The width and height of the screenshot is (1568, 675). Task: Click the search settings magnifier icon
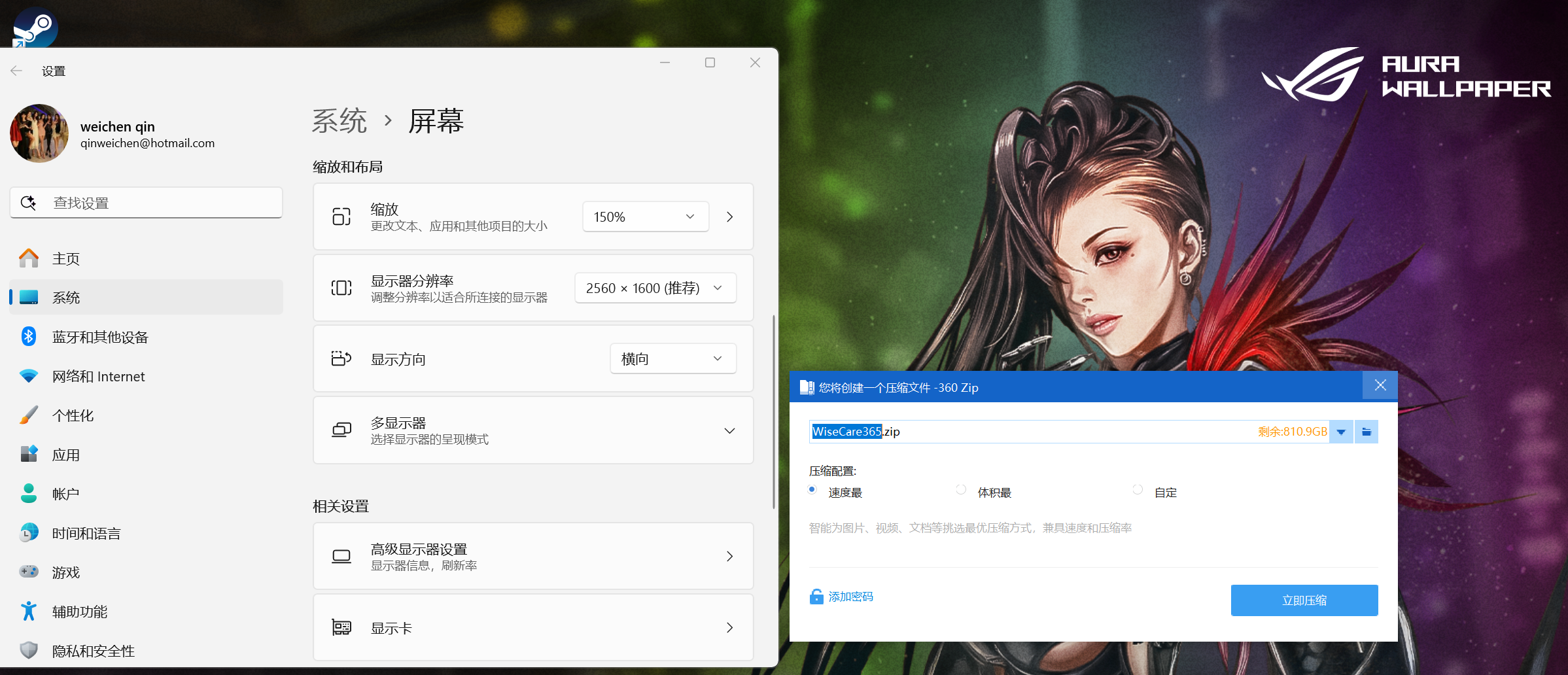tap(28, 203)
